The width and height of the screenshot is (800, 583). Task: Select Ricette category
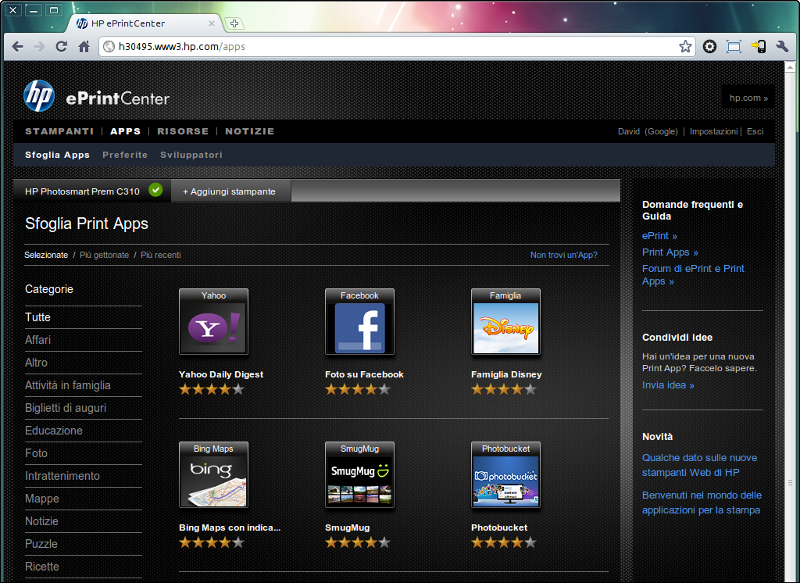tap(42, 567)
